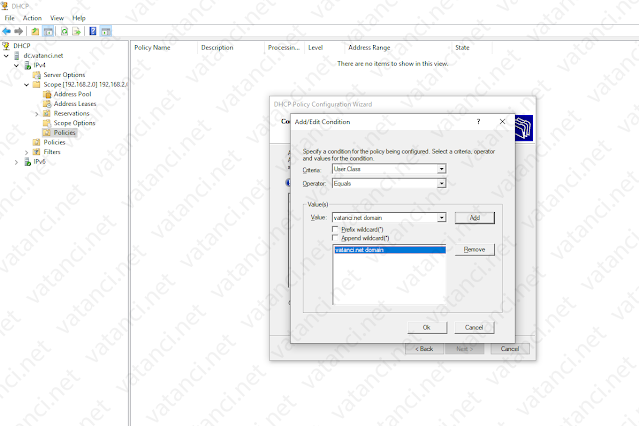Click the Filters node icon
The width and height of the screenshot is (639, 426).
(x=37, y=152)
